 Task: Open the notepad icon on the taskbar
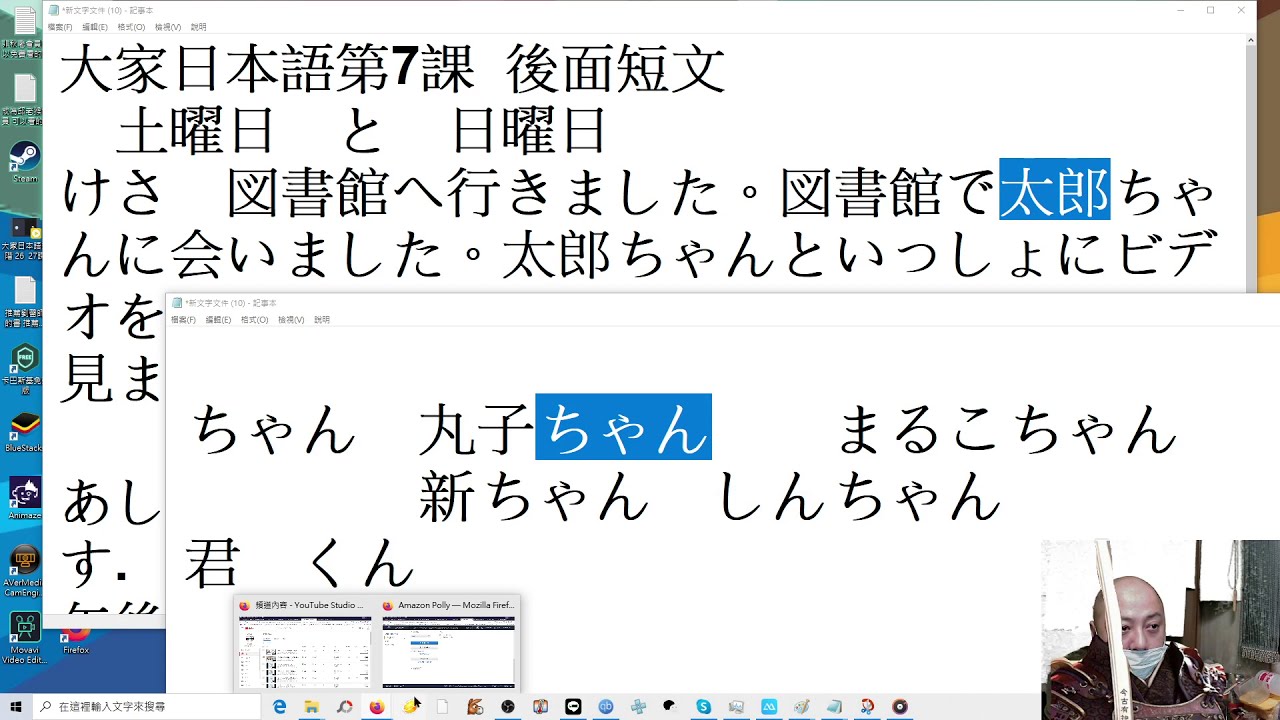pyautogui.click(x=834, y=707)
